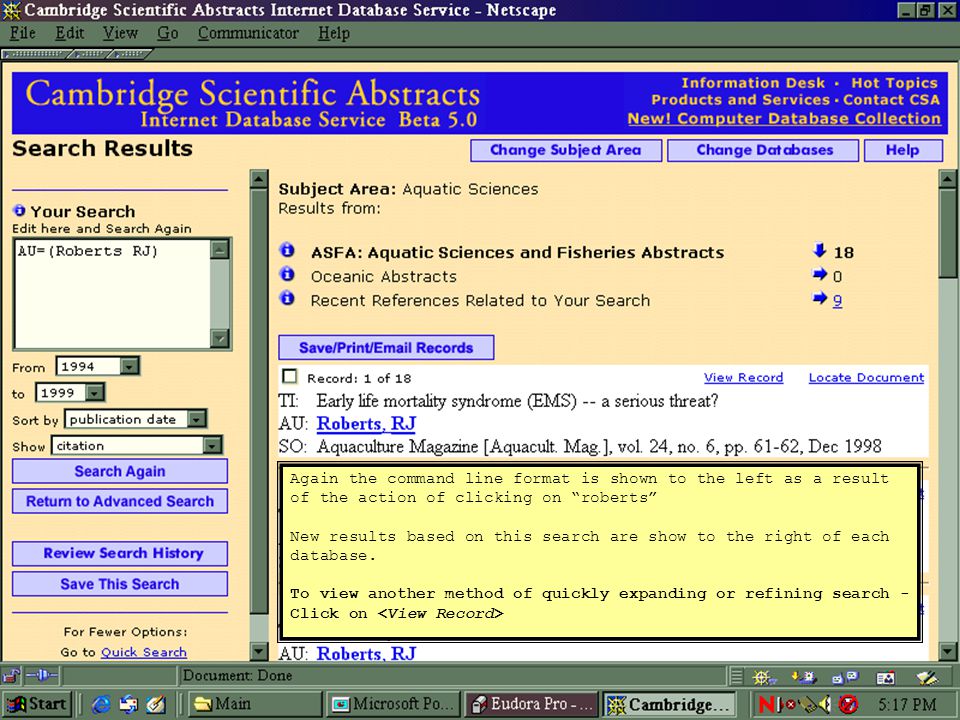Open the Inbox from the component bar
The image size is (960, 720).
click(x=803, y=677)
